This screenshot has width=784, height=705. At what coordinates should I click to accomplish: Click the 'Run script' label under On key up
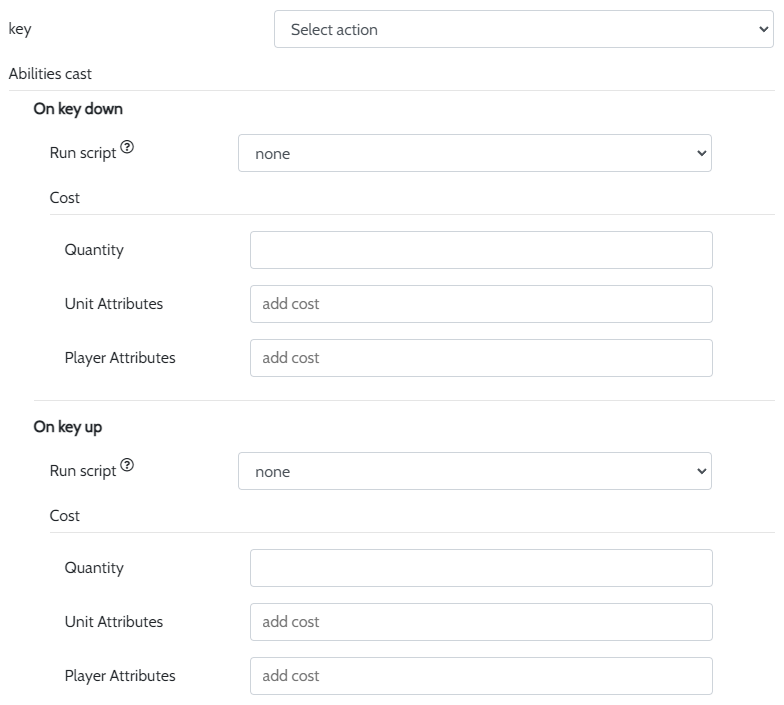pyautogui.click(x=83, y=472)
